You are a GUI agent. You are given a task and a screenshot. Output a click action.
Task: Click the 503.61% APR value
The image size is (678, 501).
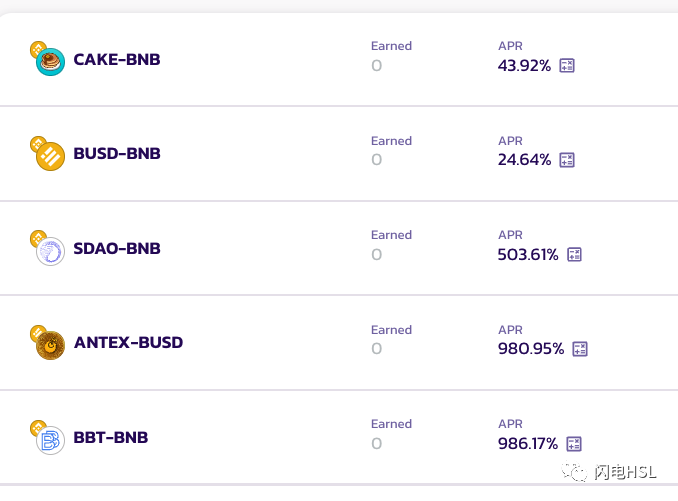pyautogui.click(x=528, y=255)
